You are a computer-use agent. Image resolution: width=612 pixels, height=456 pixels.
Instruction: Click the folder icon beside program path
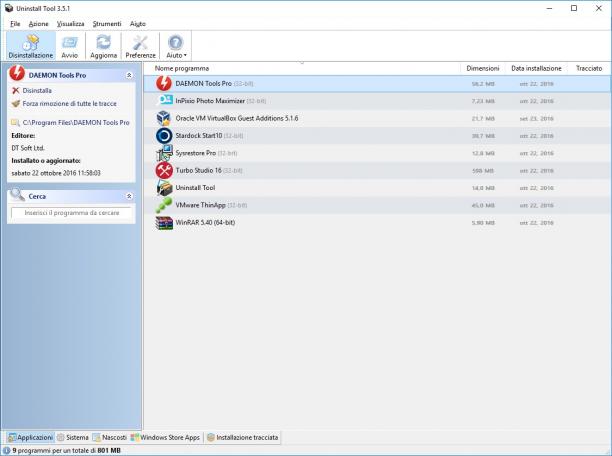pyautogui.click(x=16, y=123)
